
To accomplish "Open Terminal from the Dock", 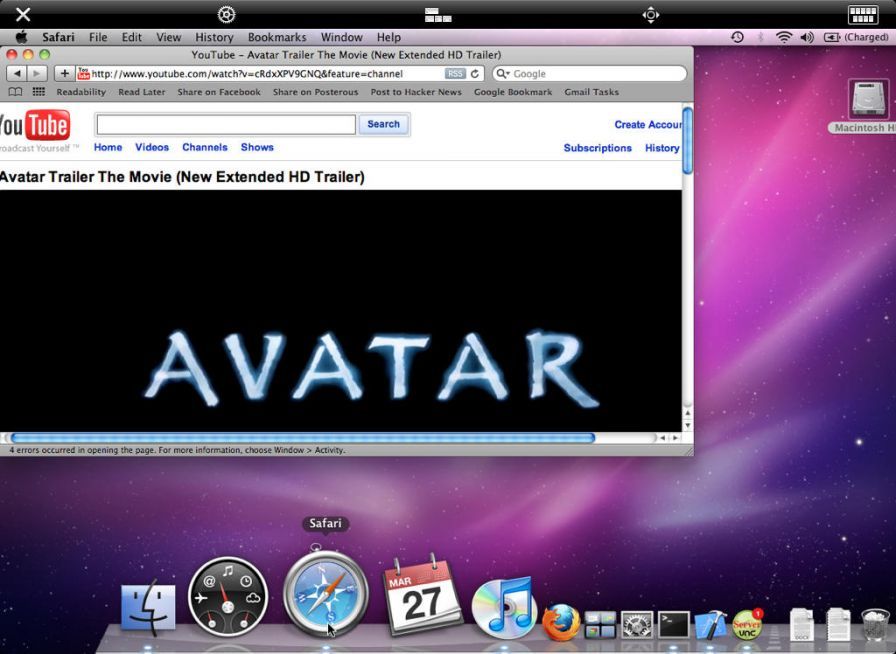I will pyautogui.click(x=673, y=625).
